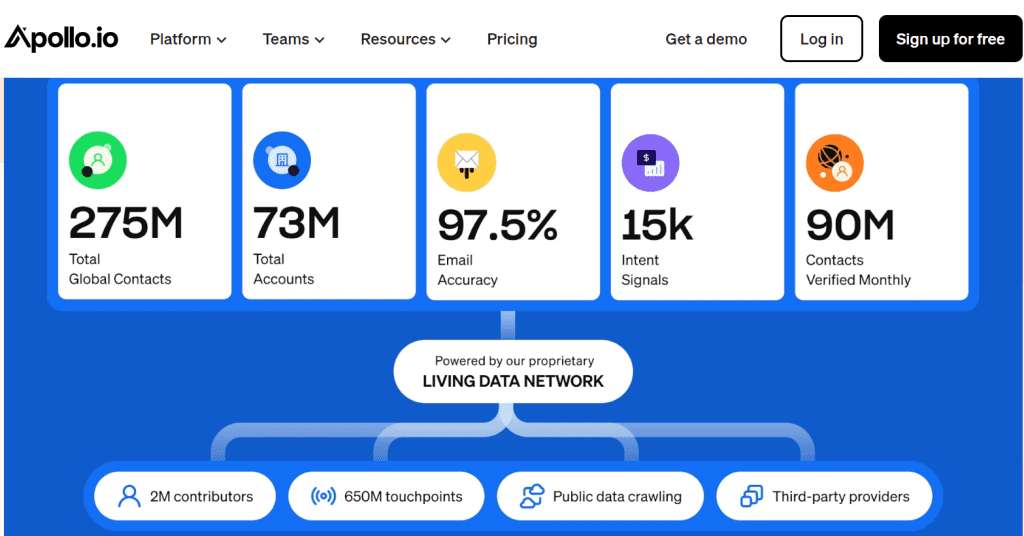Viewport: 1024px width, 536px height.
Task: Click the cloud icon beside Public data crawling
Action: click(x=533, y=496)
